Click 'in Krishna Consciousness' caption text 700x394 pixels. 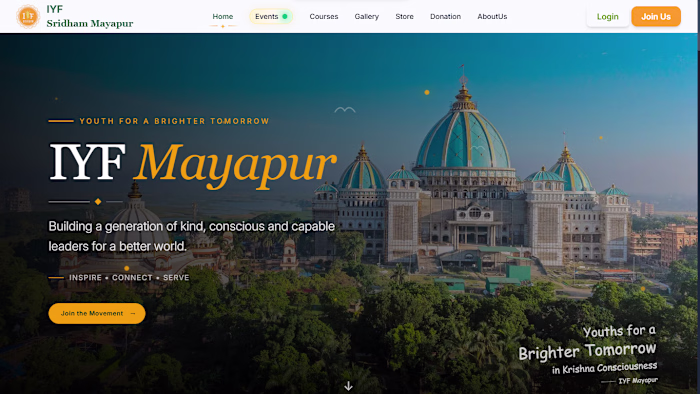click(604, 368)
